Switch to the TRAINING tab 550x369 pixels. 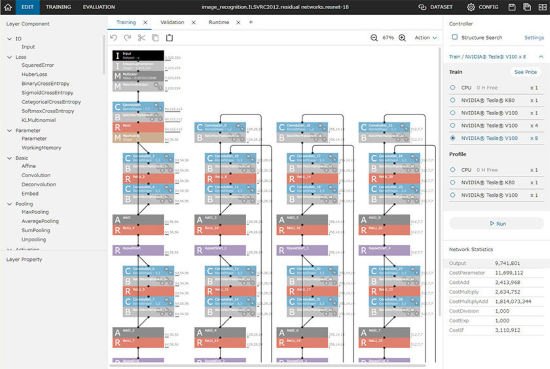(58, 7)
